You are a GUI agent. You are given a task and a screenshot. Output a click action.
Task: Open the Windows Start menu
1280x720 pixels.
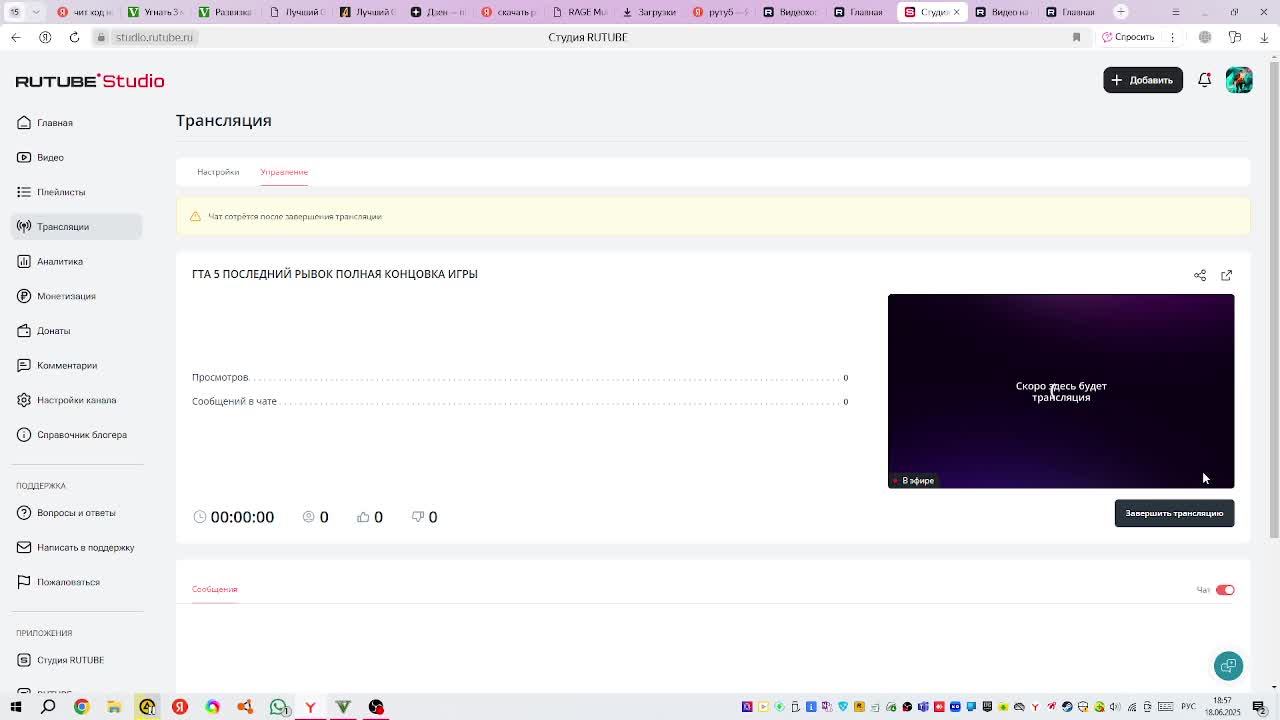pos(16,707)
